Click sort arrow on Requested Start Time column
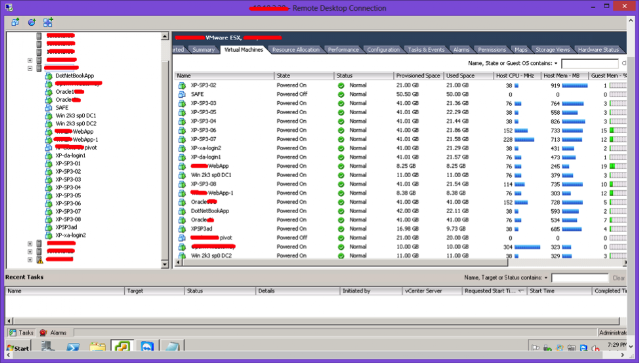This screenshot has height=364, width=640. pos(521,291)
